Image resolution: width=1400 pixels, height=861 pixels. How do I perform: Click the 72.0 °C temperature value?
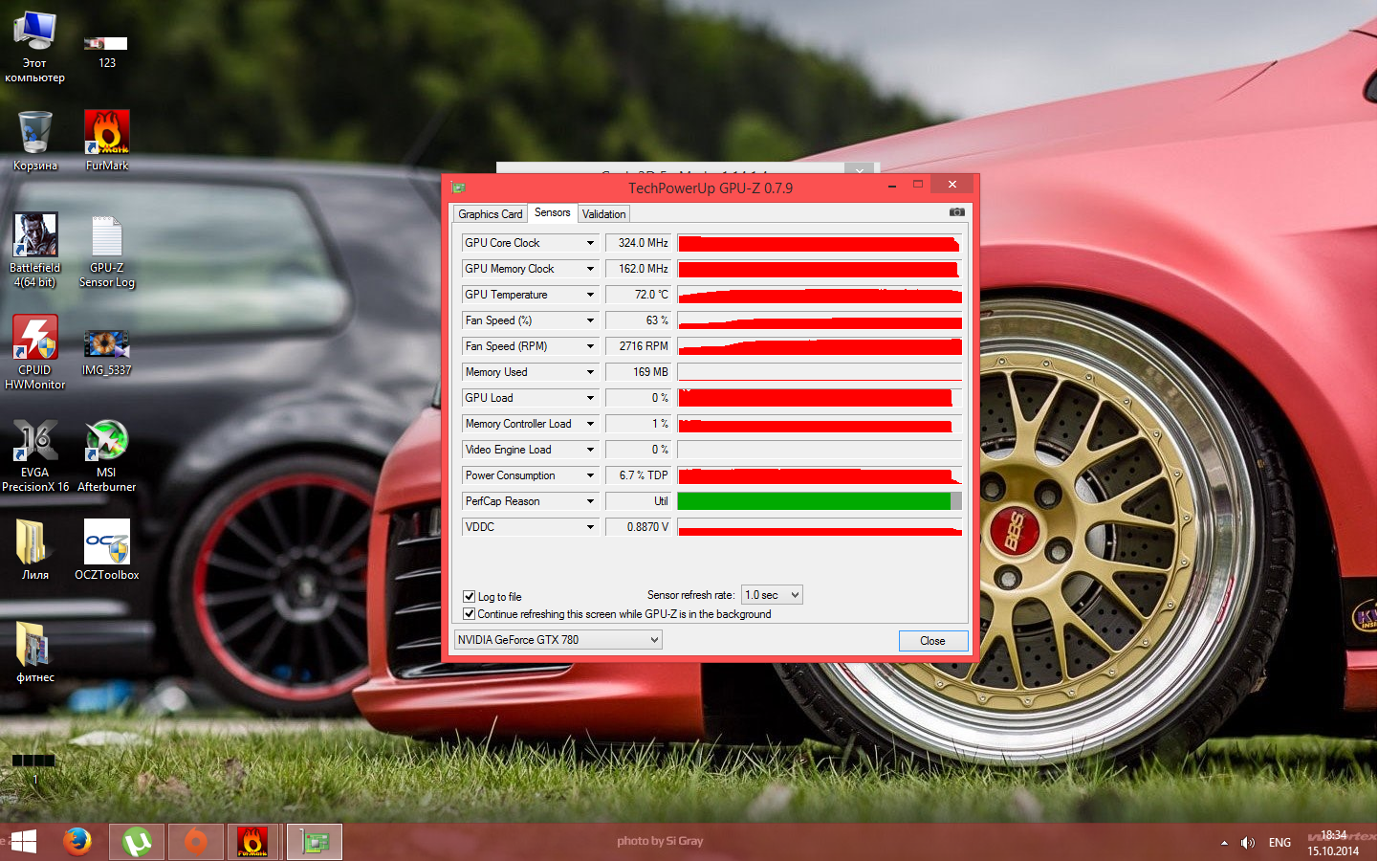pos(639,295)
